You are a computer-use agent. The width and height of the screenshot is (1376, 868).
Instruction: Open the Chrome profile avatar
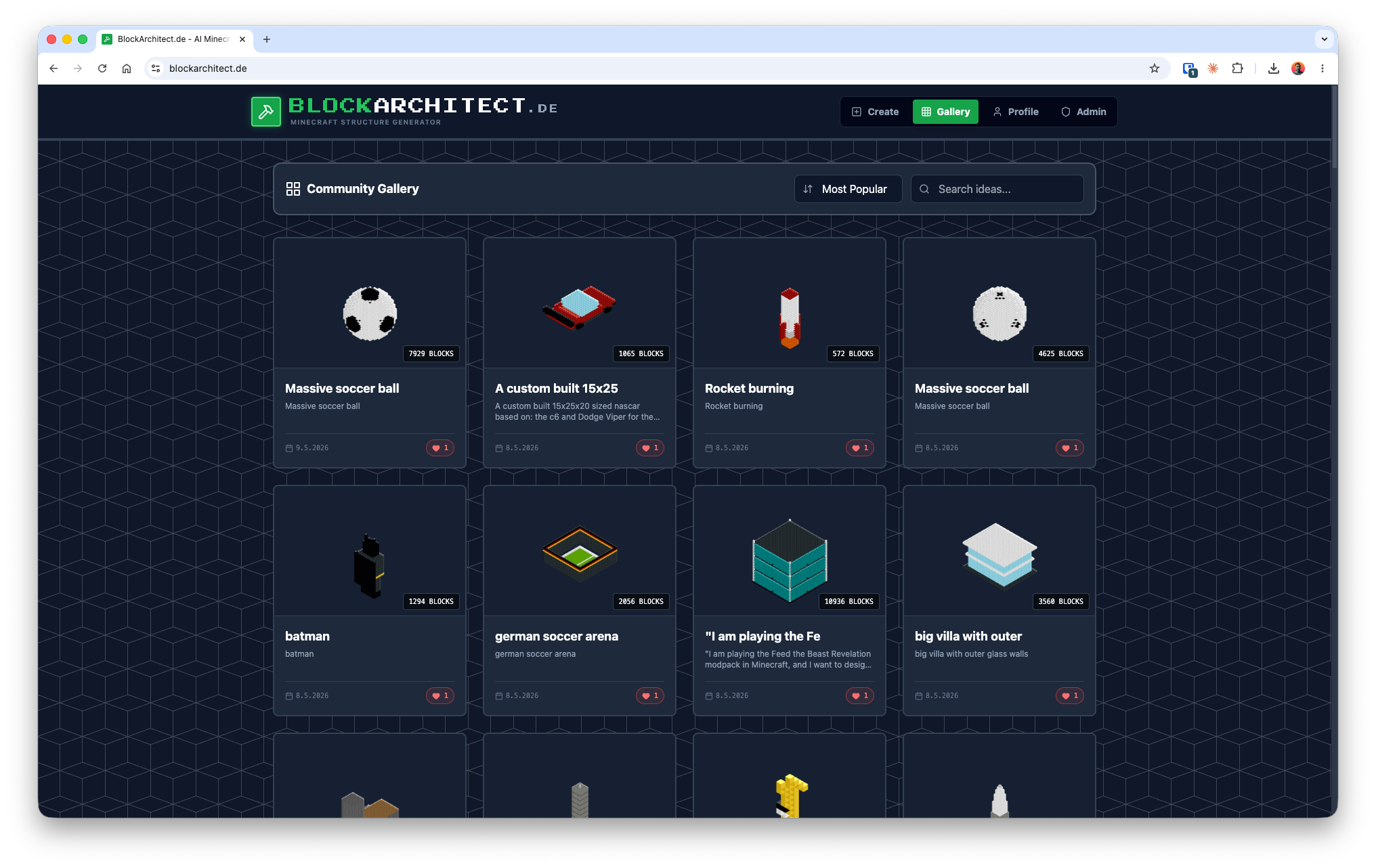tap(1298, 68)
